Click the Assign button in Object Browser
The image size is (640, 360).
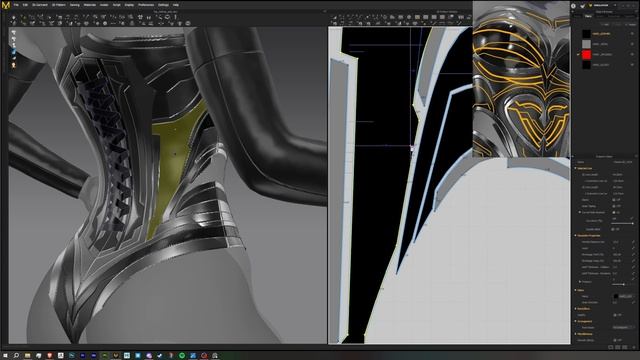pos(632,24)
